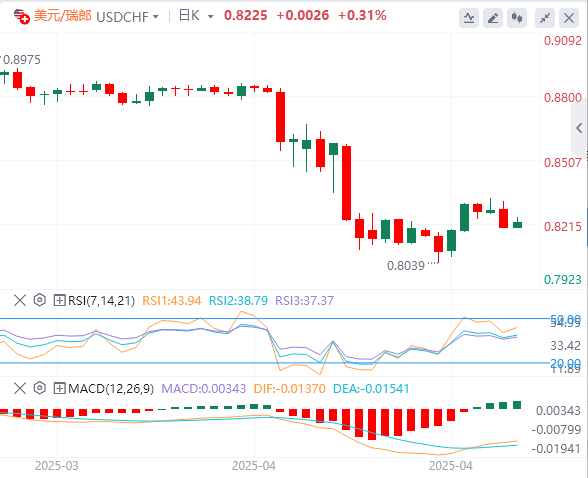588x478 pixels.
Task: Click the 美元/瑞郎 pair name
Action: [63, 16]
